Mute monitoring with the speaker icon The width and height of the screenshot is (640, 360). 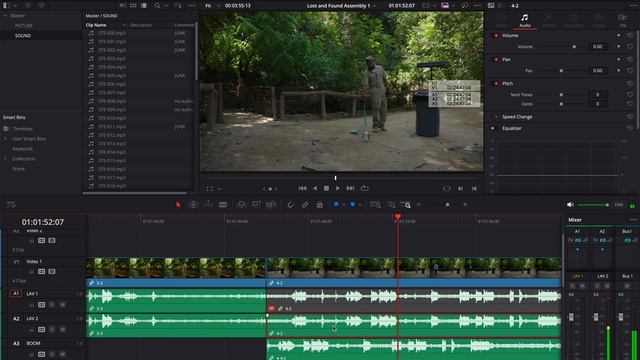(x=570, y=204)
